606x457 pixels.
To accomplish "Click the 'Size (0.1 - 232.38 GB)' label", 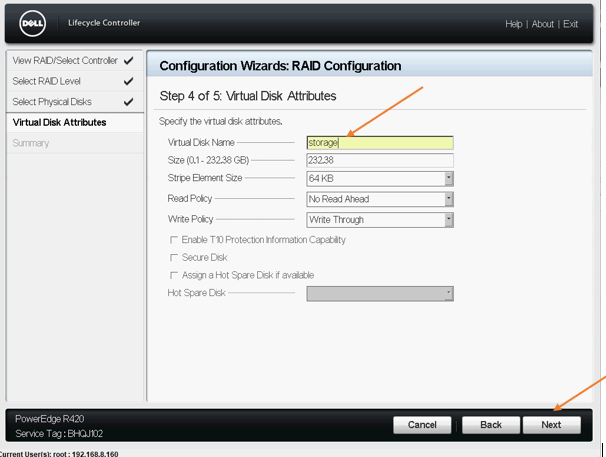I will 208,160.
